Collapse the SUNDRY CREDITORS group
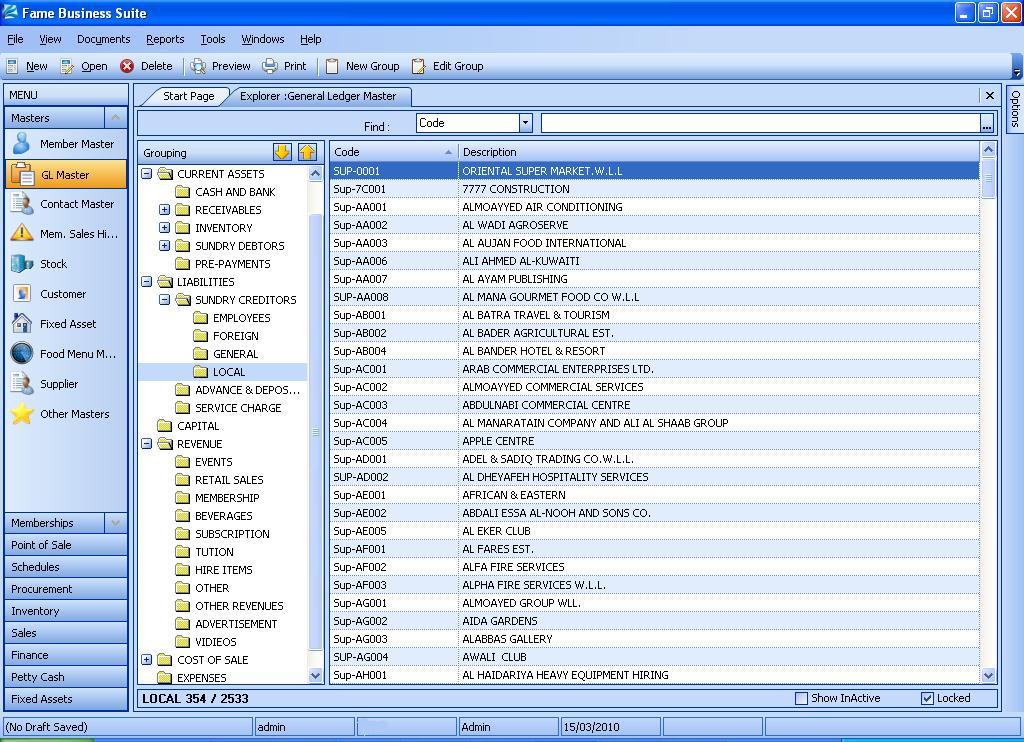The height and width of the screenshot is (742, 1024). [165, 300]
